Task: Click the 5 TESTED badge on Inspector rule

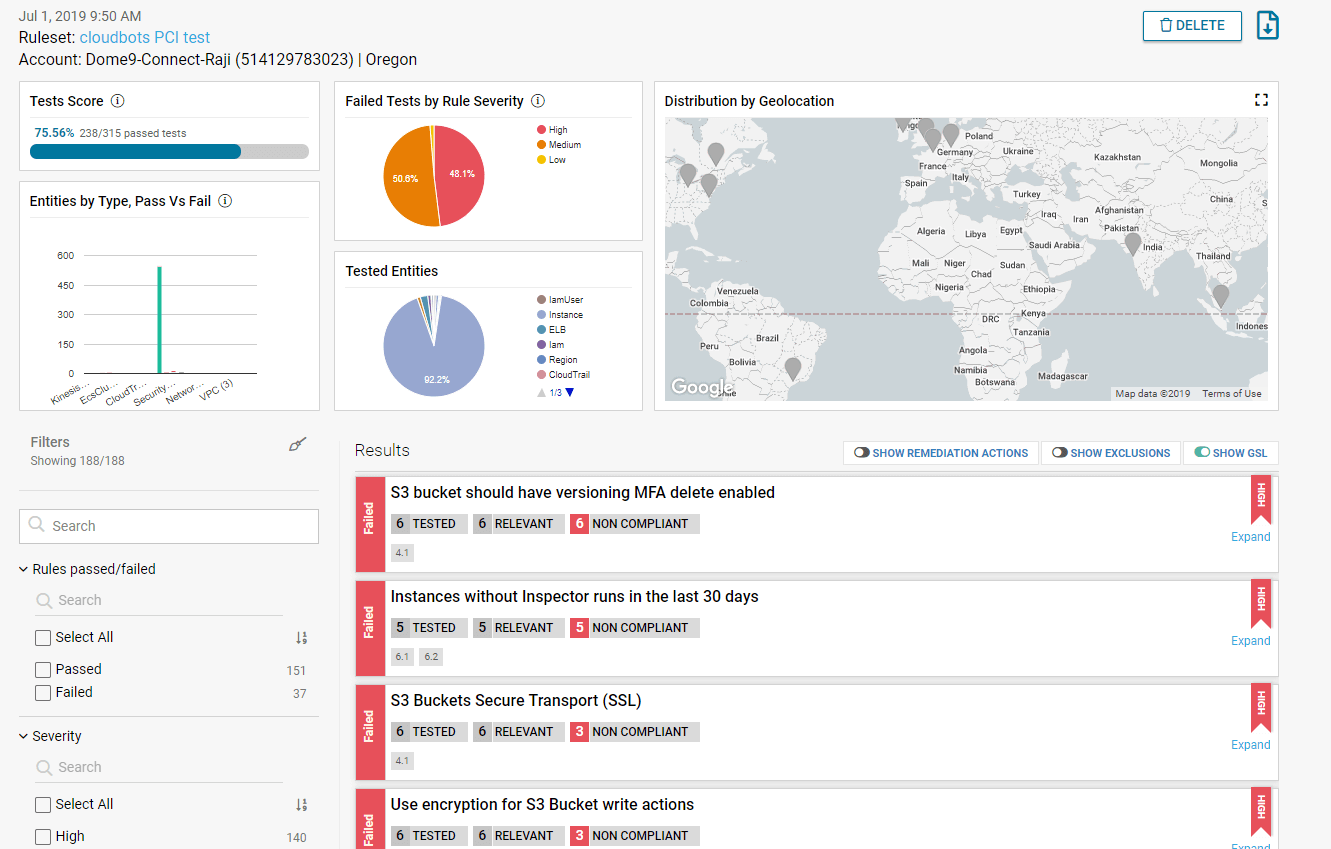Action: [x=429, y=628]
